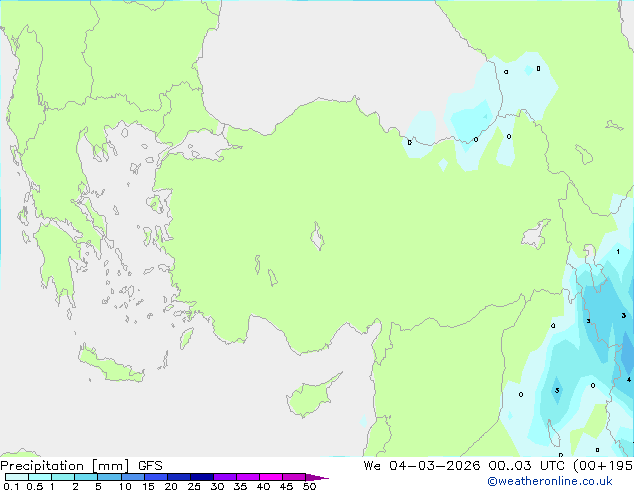The image size is (634, 490).
Task: Click the '45' legend scale label
Action: 286,486
